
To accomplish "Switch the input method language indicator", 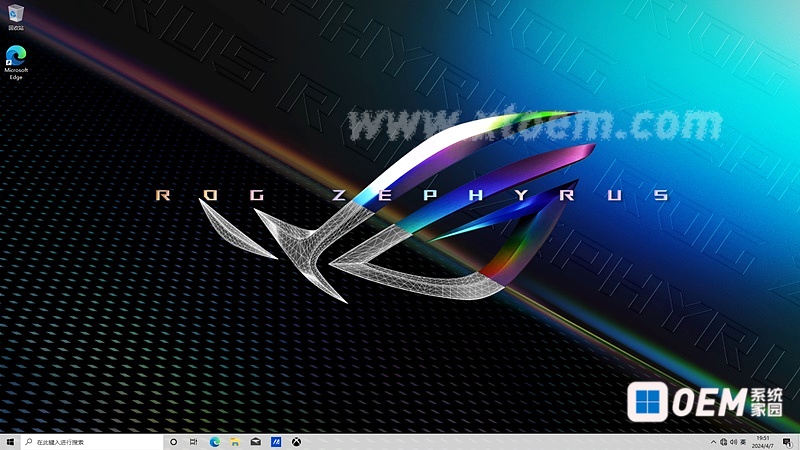I will click(x=743, y=442).
